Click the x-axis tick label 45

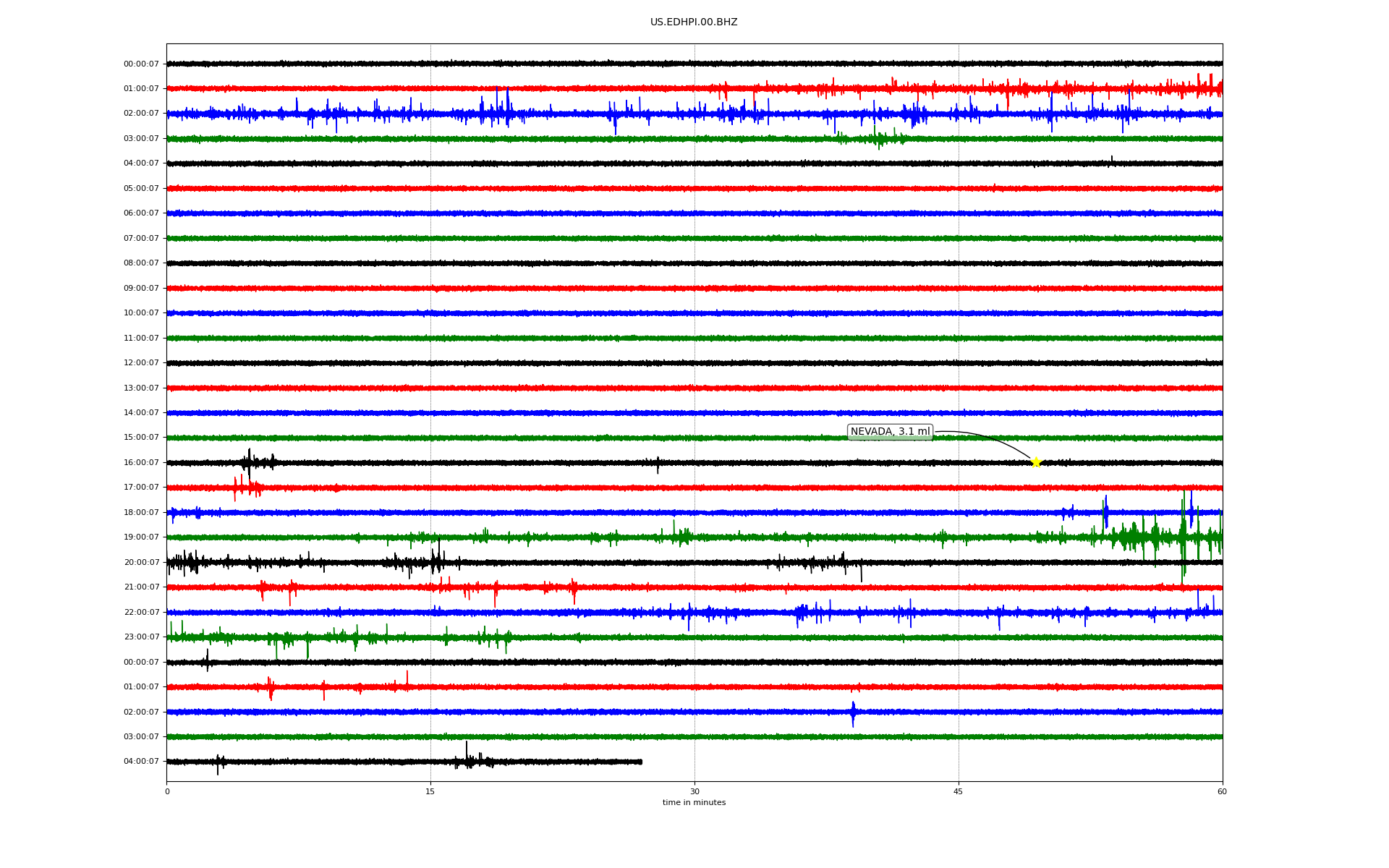click(x=959, y=791)
